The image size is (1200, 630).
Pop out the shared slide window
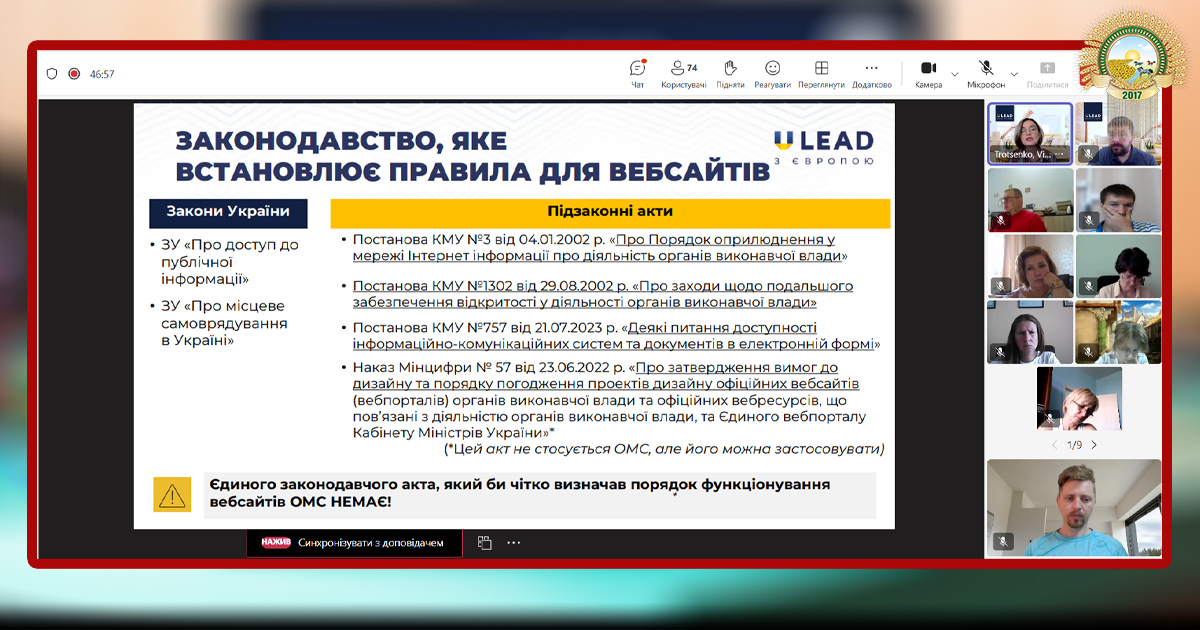click(x=485, y=542)
